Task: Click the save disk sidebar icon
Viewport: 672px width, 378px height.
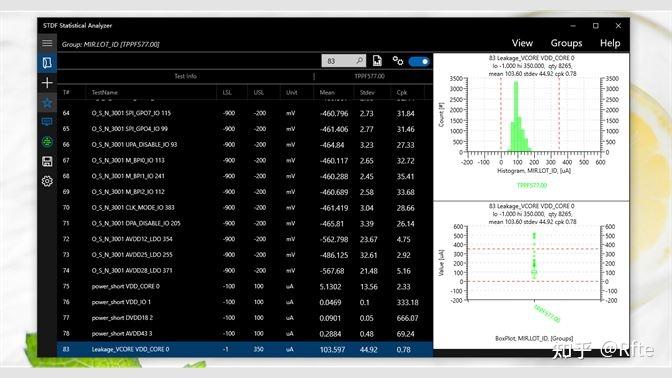Action: [47, 162]
